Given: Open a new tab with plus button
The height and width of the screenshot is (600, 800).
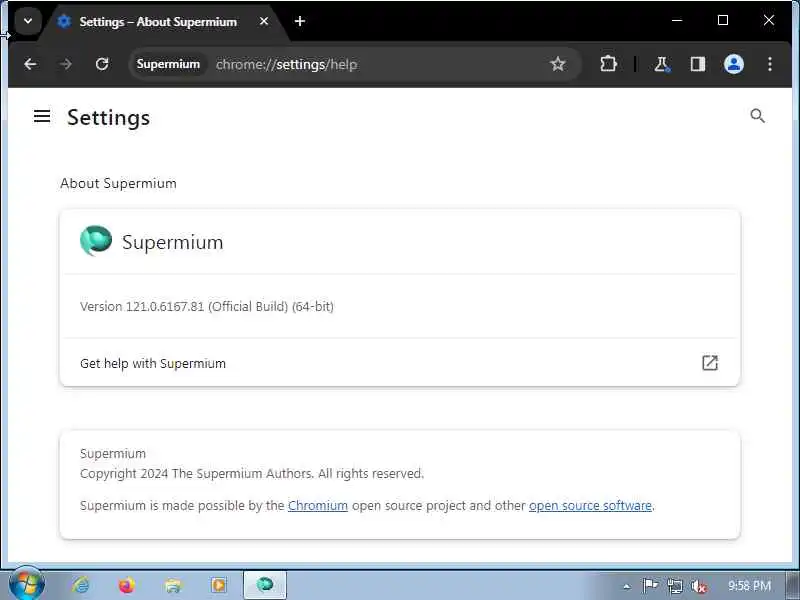Looking at the screenshot, I should [x=300, y=21].
